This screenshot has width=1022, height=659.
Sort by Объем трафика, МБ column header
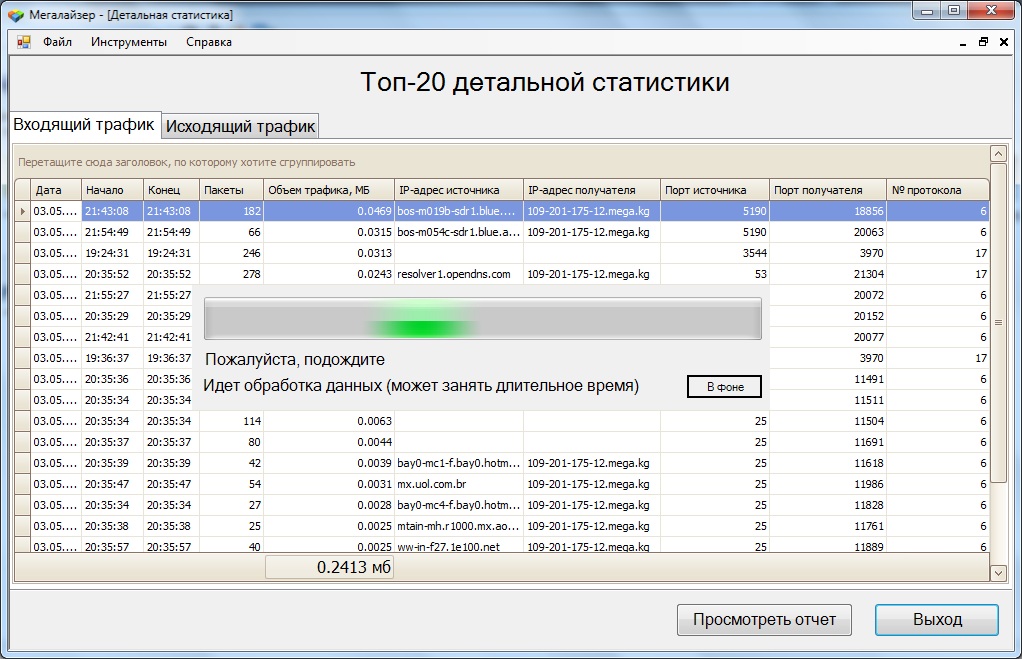329,190
